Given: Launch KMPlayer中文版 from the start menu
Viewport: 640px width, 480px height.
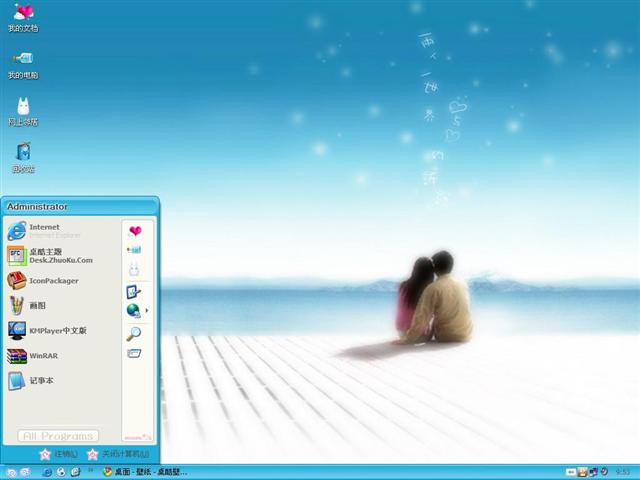Looking at the screenshot, I should tap(62, 331).
